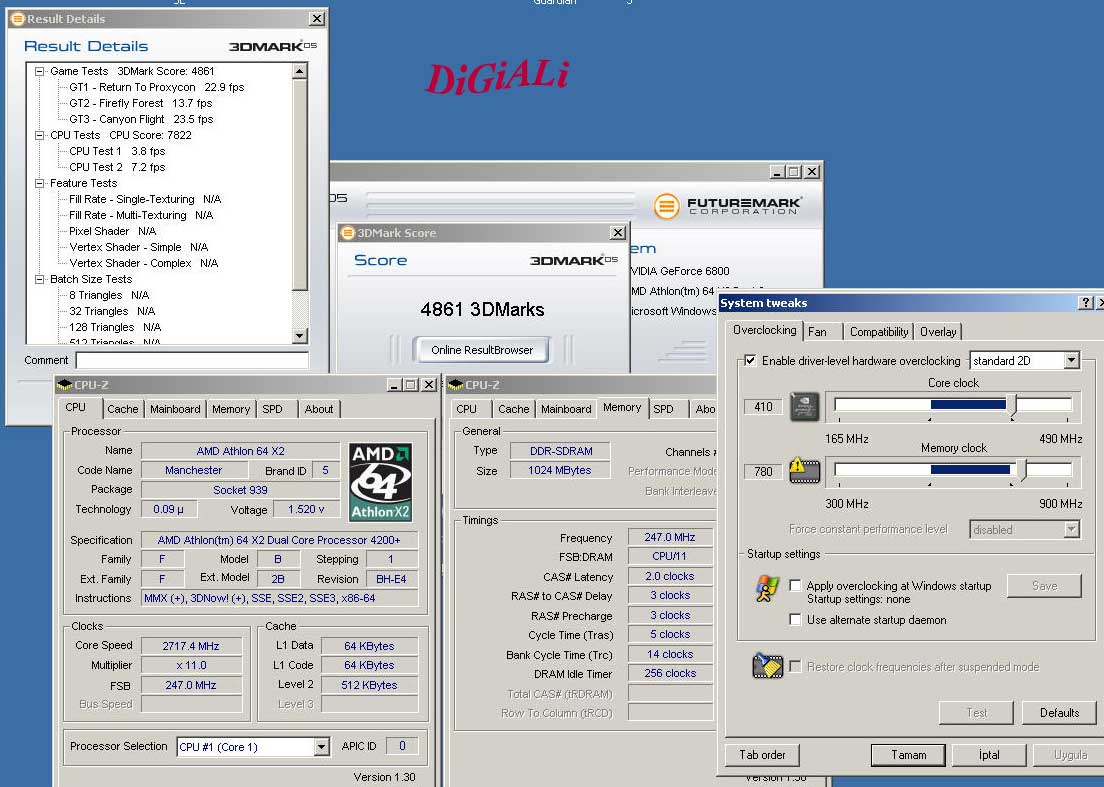Screen dimensions: 1104x787
Task: Click the Save startup settings button
Action: [x=1044, y=586]
